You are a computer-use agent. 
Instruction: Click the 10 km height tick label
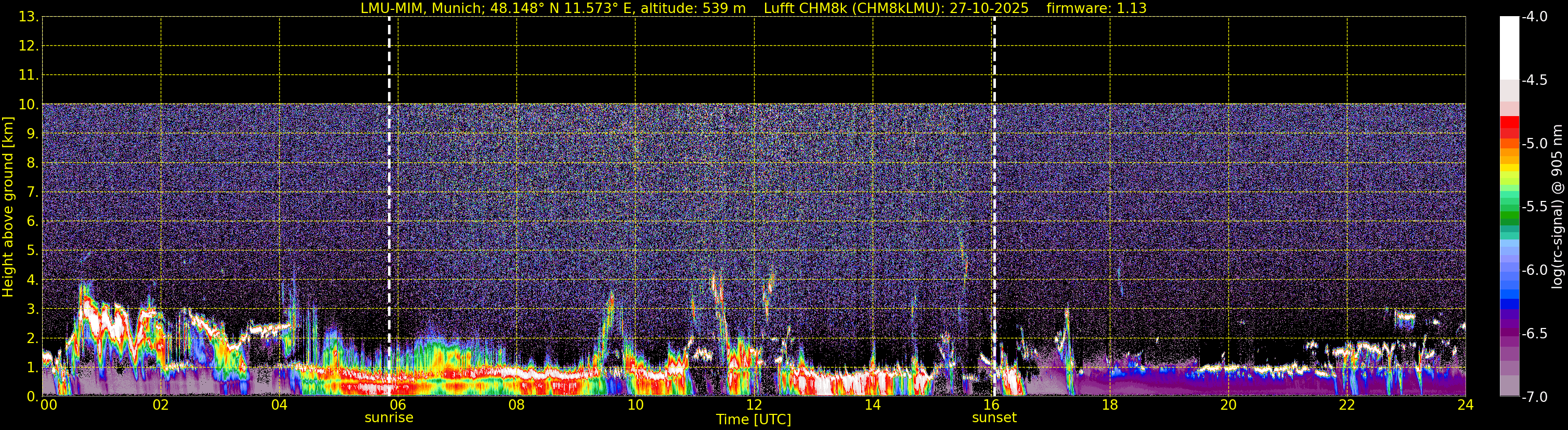[x=28, y=105]
